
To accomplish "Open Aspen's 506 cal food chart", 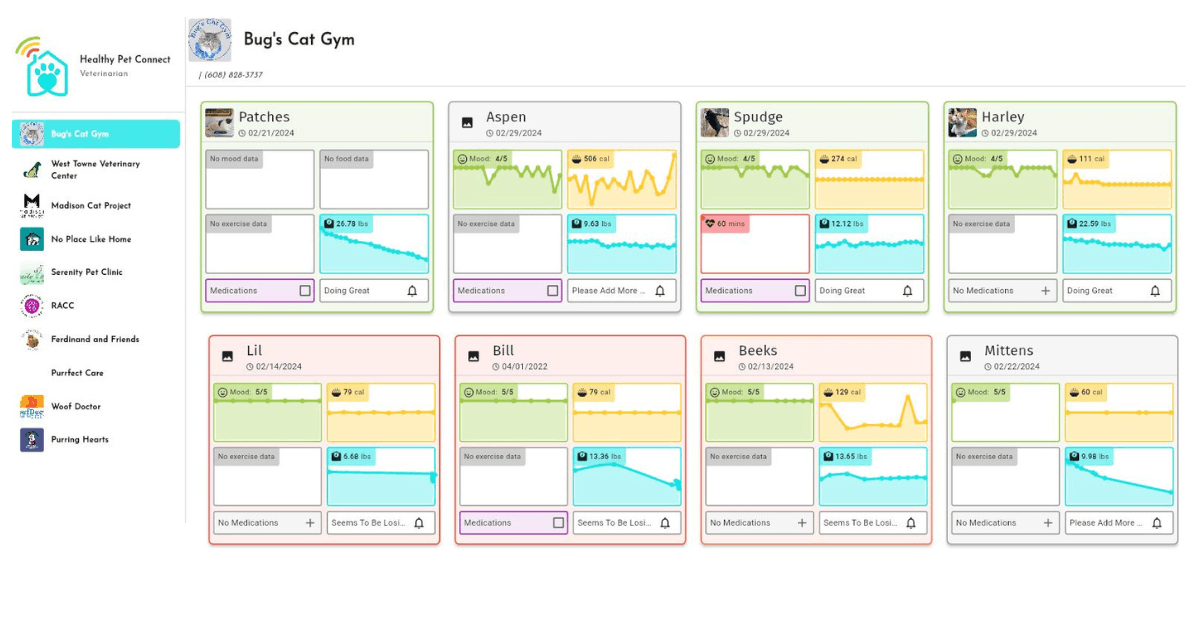I will coord(622,180).
